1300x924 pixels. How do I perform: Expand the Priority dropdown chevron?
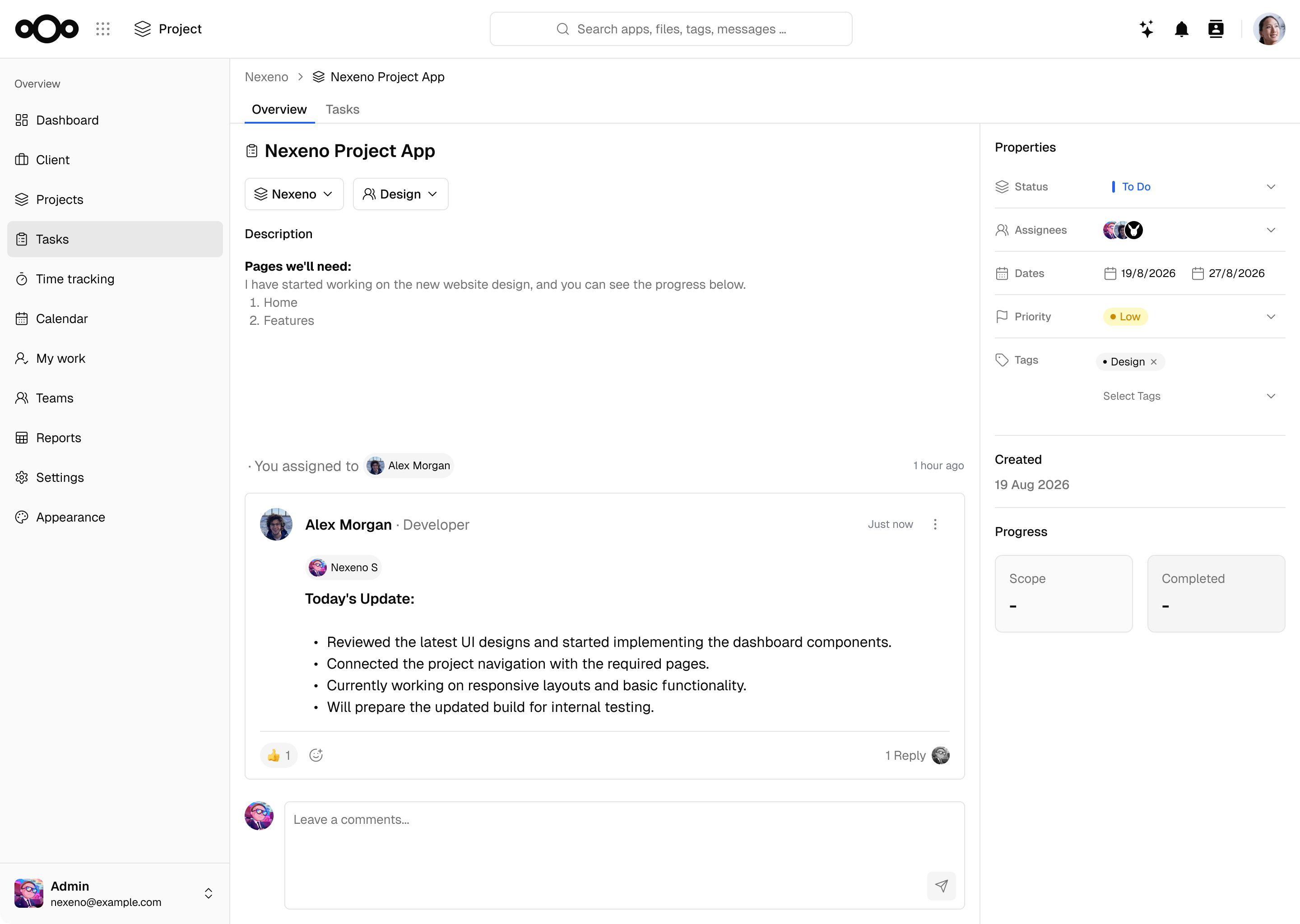click(x=1270, y=316)
